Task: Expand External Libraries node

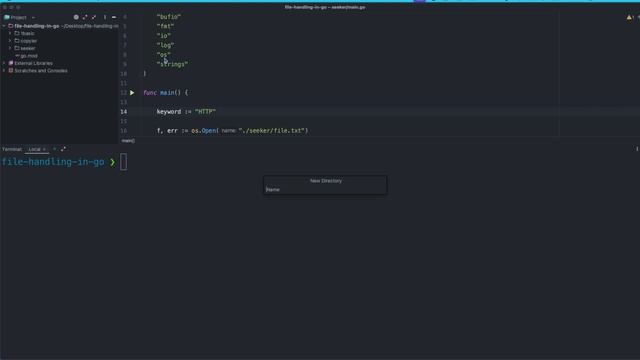Action: pyautogui.click(x=4, y=63)
